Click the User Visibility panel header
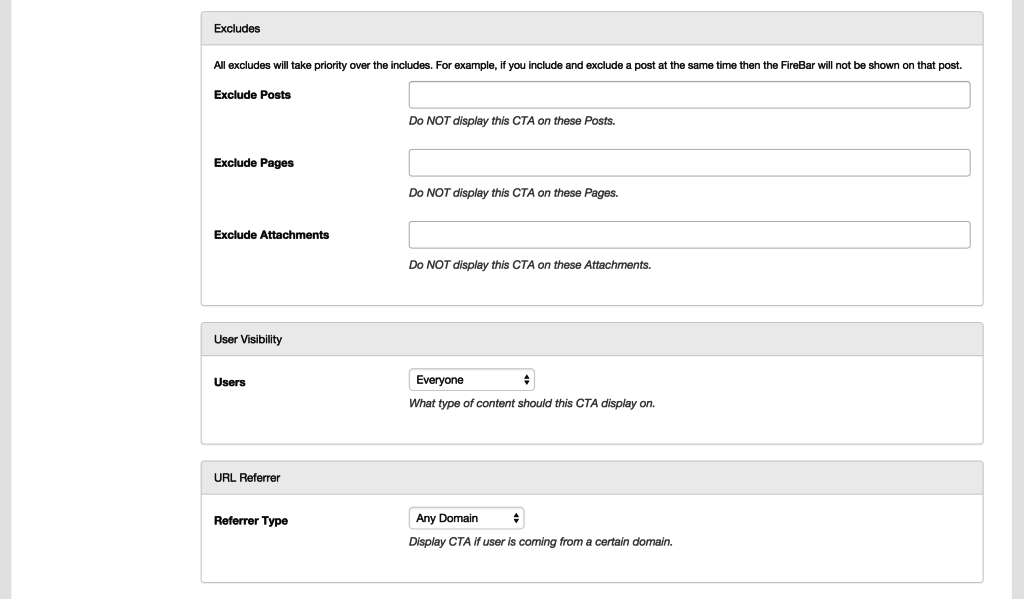 (591, 339)
